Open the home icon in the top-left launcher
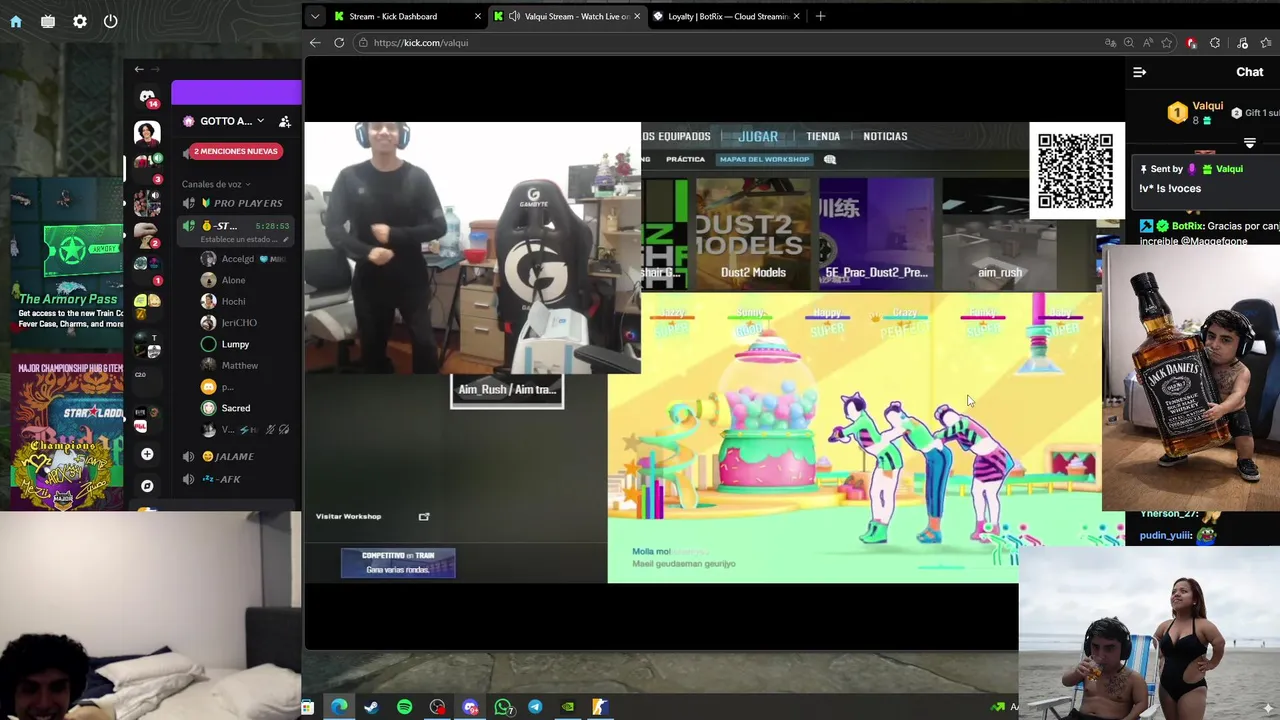This screenshot has height=720, width=1280. (x=16, y=21)
